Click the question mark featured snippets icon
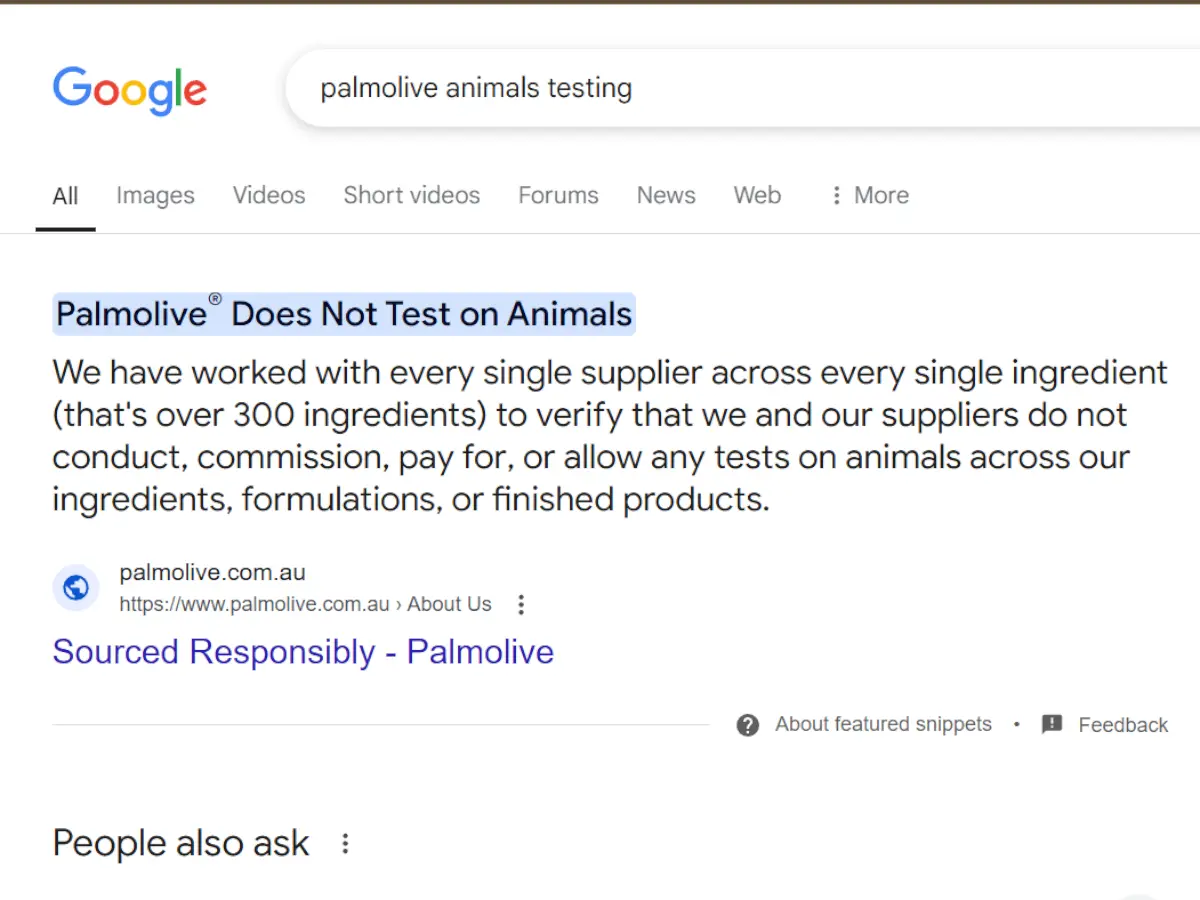Image resolution: width=1200 pixels, height=900 pixels. pos(748,725)
